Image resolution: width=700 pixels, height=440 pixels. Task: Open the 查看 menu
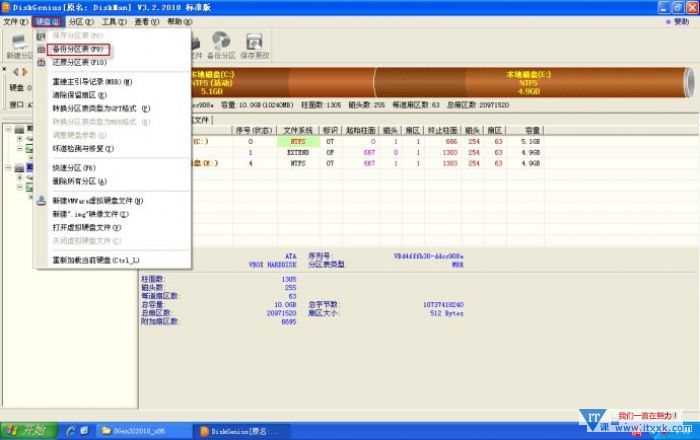click(x=147, y=21)
